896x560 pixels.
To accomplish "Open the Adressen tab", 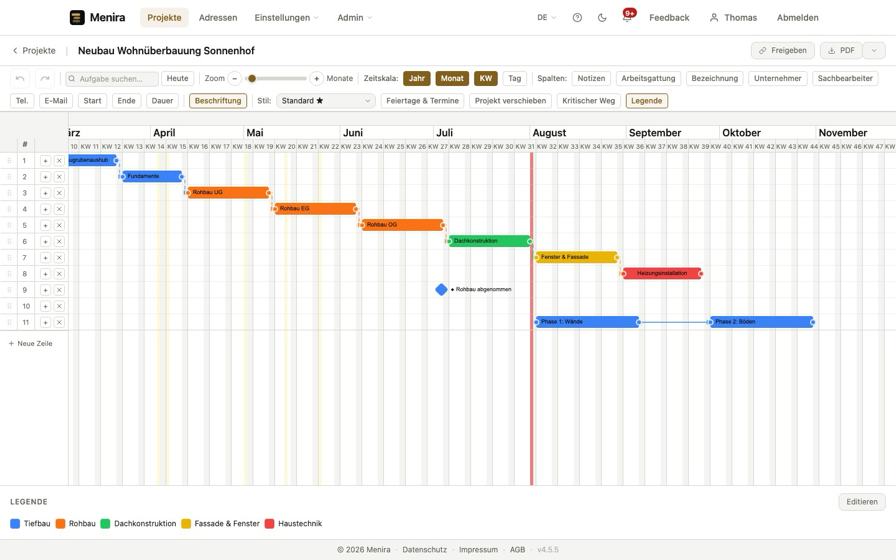I will [x=218, y=18].
